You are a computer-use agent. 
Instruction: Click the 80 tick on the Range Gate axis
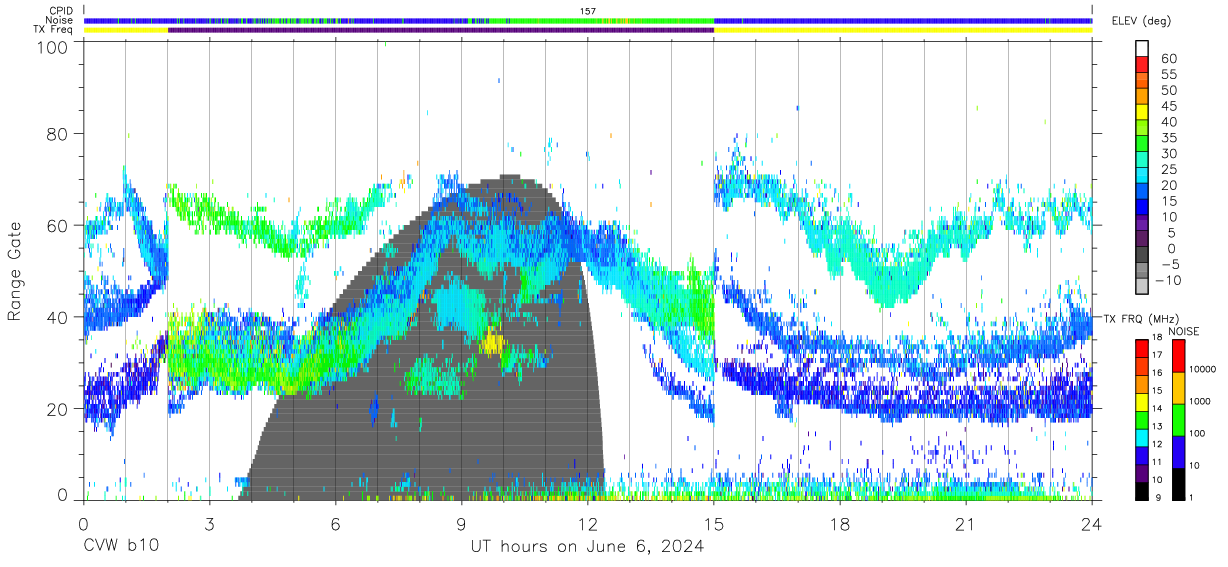tap(58, 134)
